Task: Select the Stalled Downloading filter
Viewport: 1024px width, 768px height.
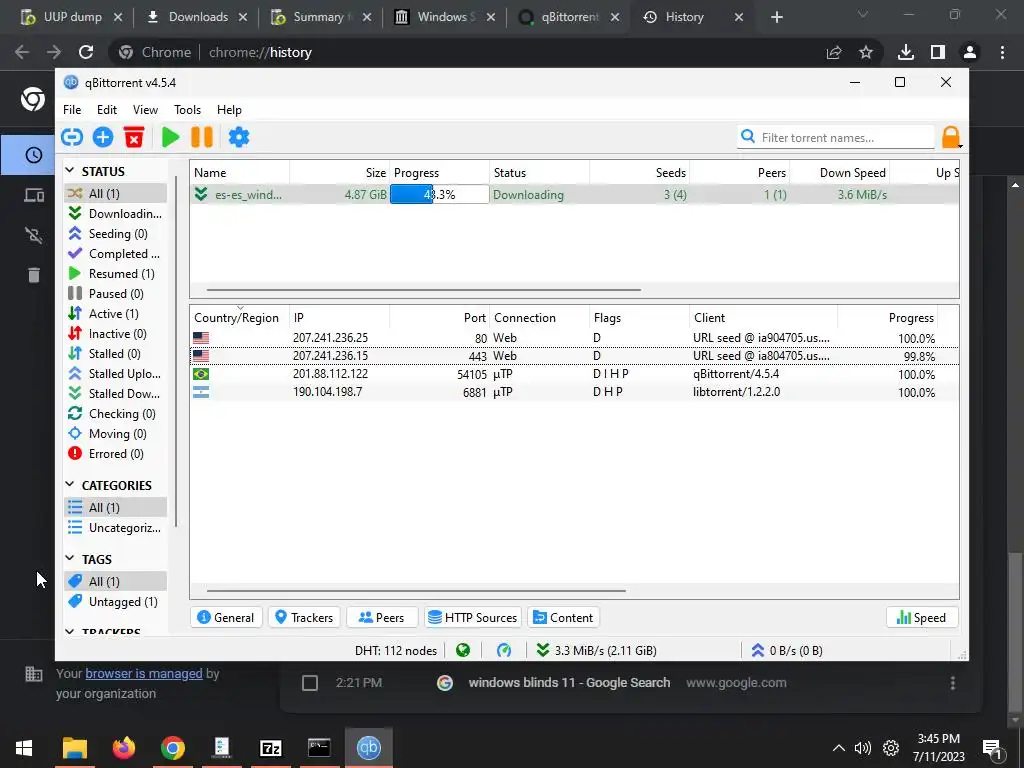Action: 116,394
